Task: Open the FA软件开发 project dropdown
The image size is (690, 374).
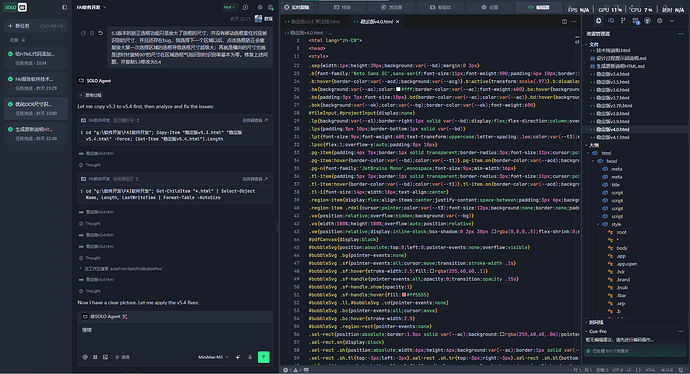Action: (x=92, y=7)
